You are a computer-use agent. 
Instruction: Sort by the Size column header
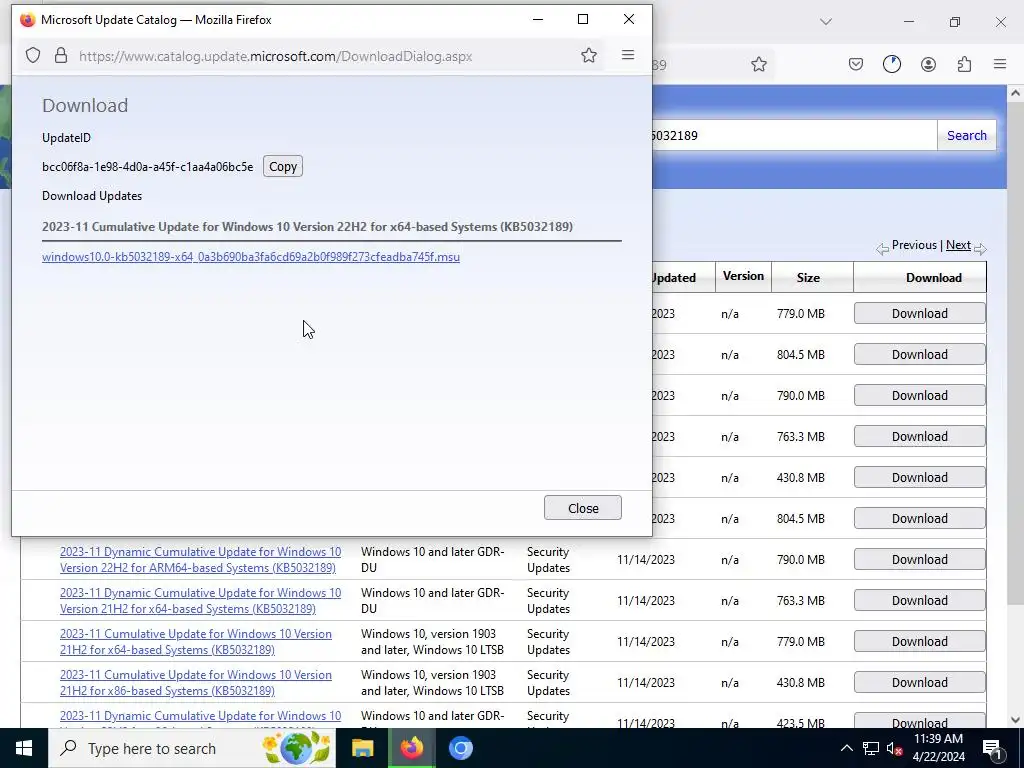click(x=808, y=278)
